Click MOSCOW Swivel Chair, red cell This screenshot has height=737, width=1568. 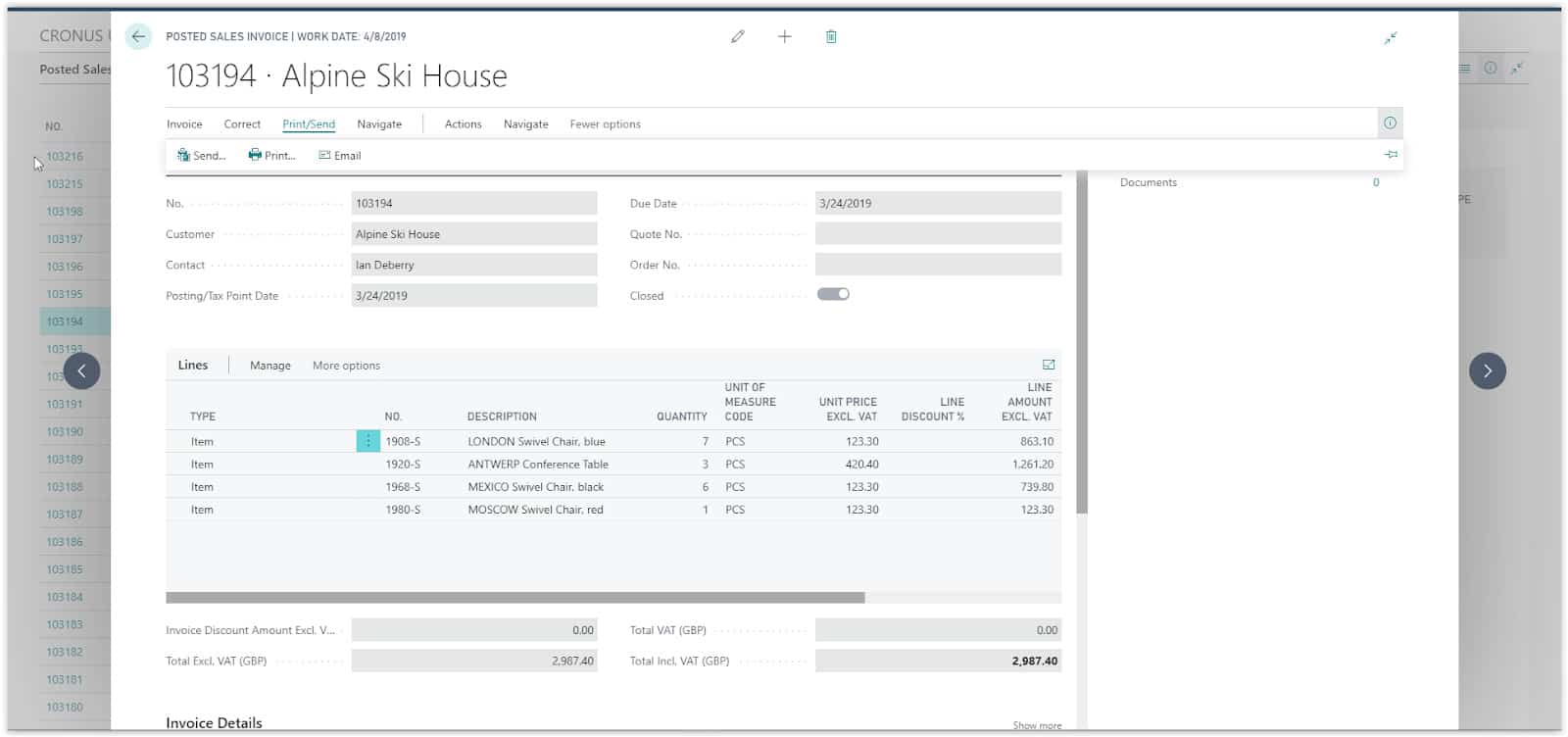(535, 510)
